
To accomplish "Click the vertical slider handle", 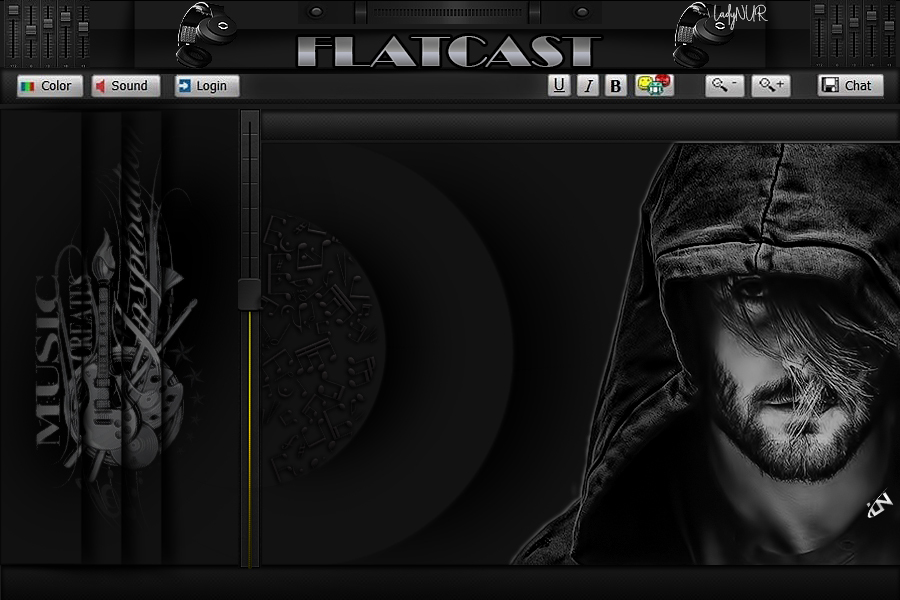I will 249,294.
